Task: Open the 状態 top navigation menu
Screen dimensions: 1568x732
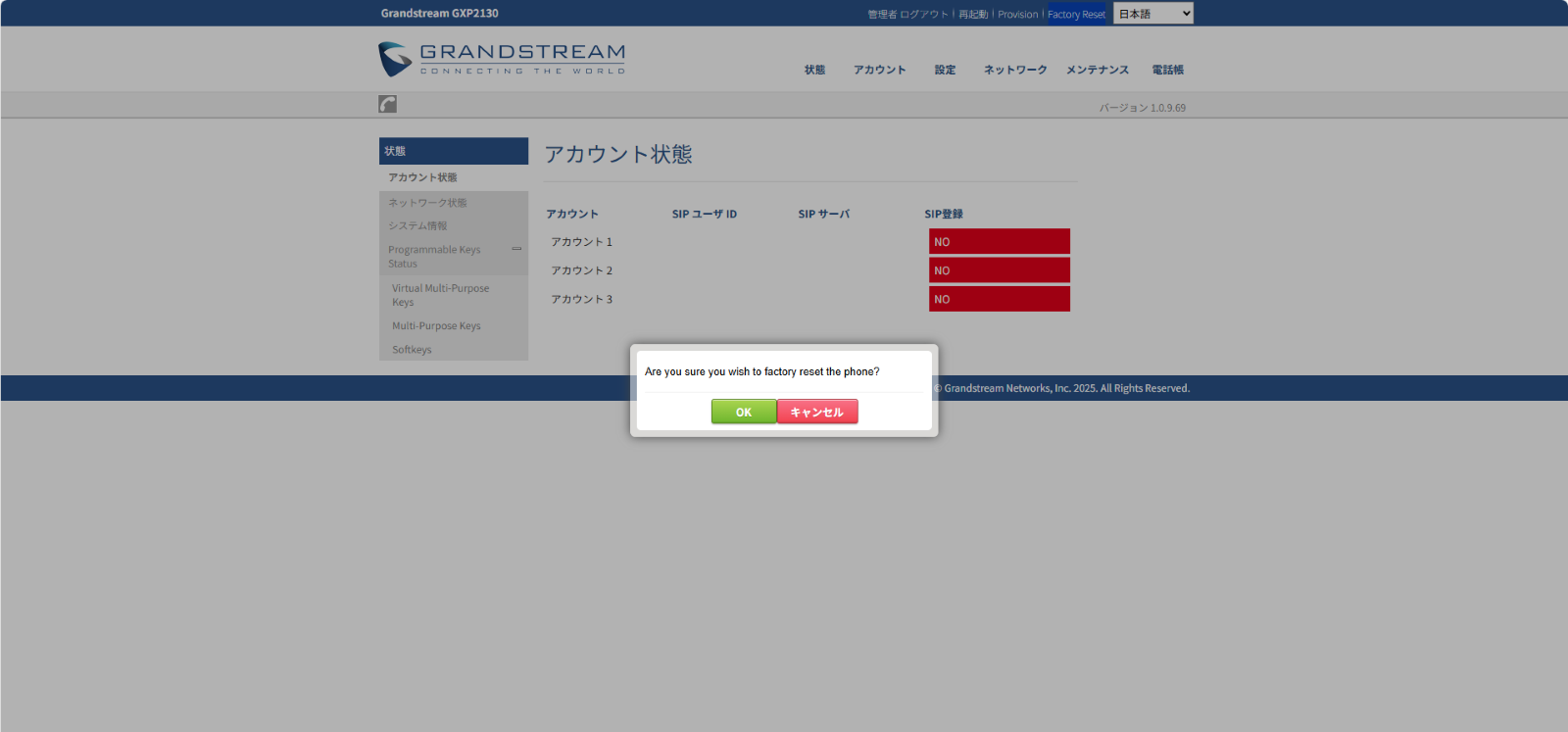Action: [814, 70]
